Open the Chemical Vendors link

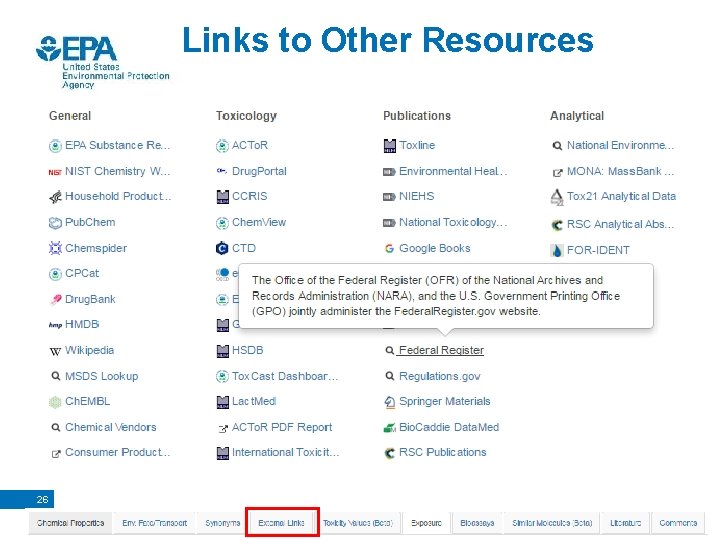(x=111, y=427)
